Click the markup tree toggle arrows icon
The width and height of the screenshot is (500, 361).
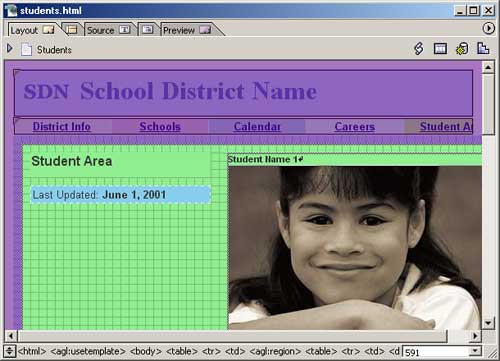pos(9,351)
